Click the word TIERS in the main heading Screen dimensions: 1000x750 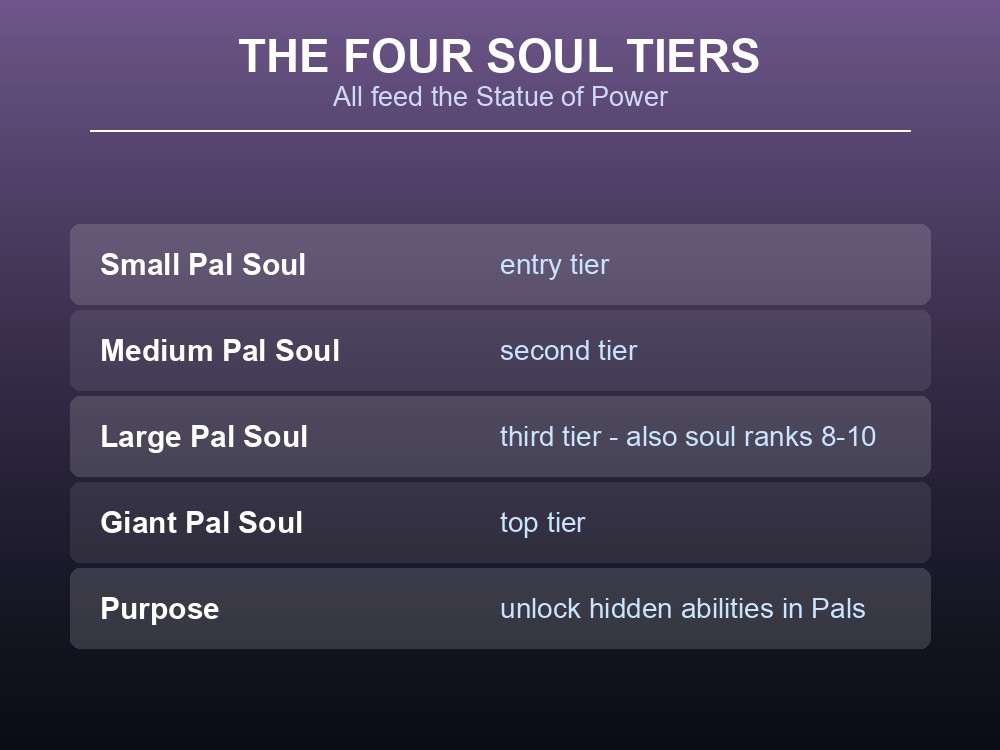[693, 56]
